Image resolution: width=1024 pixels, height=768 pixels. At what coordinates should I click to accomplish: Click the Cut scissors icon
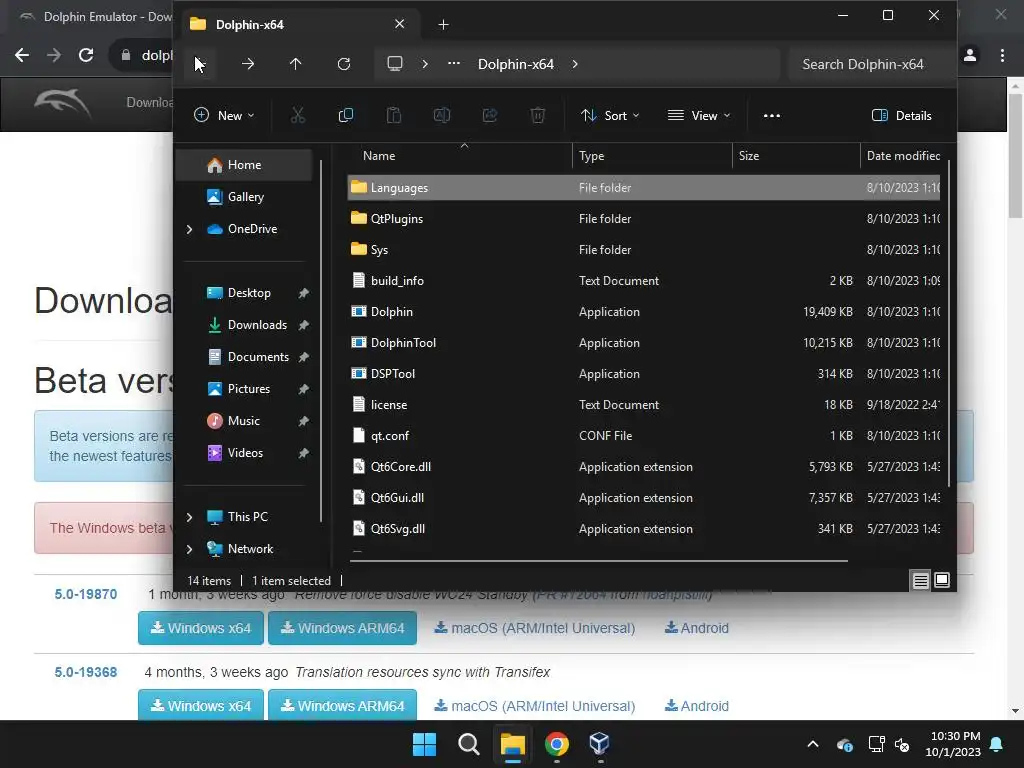(298, 116)
